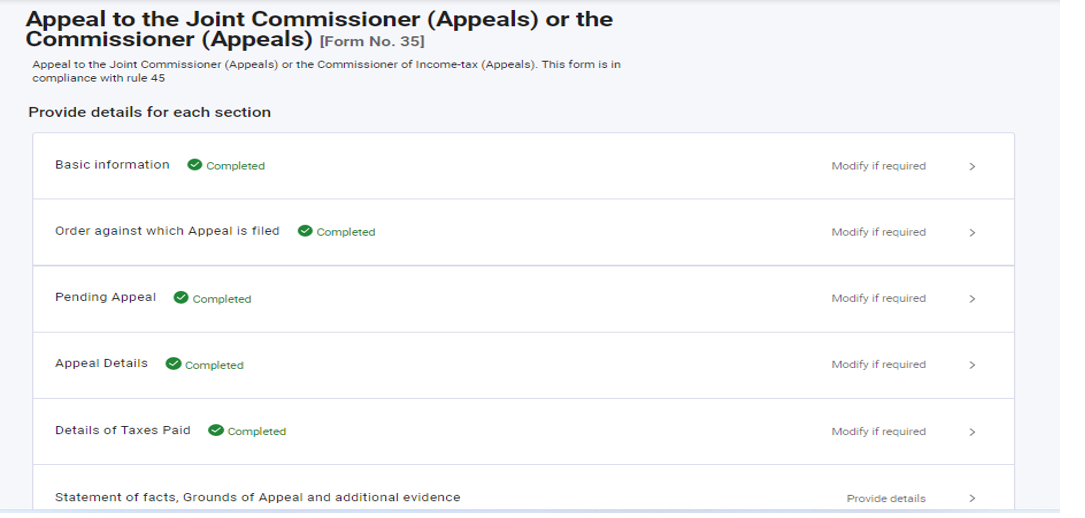Click 'Modify if required' for Order against Appeal

(878, 232)
